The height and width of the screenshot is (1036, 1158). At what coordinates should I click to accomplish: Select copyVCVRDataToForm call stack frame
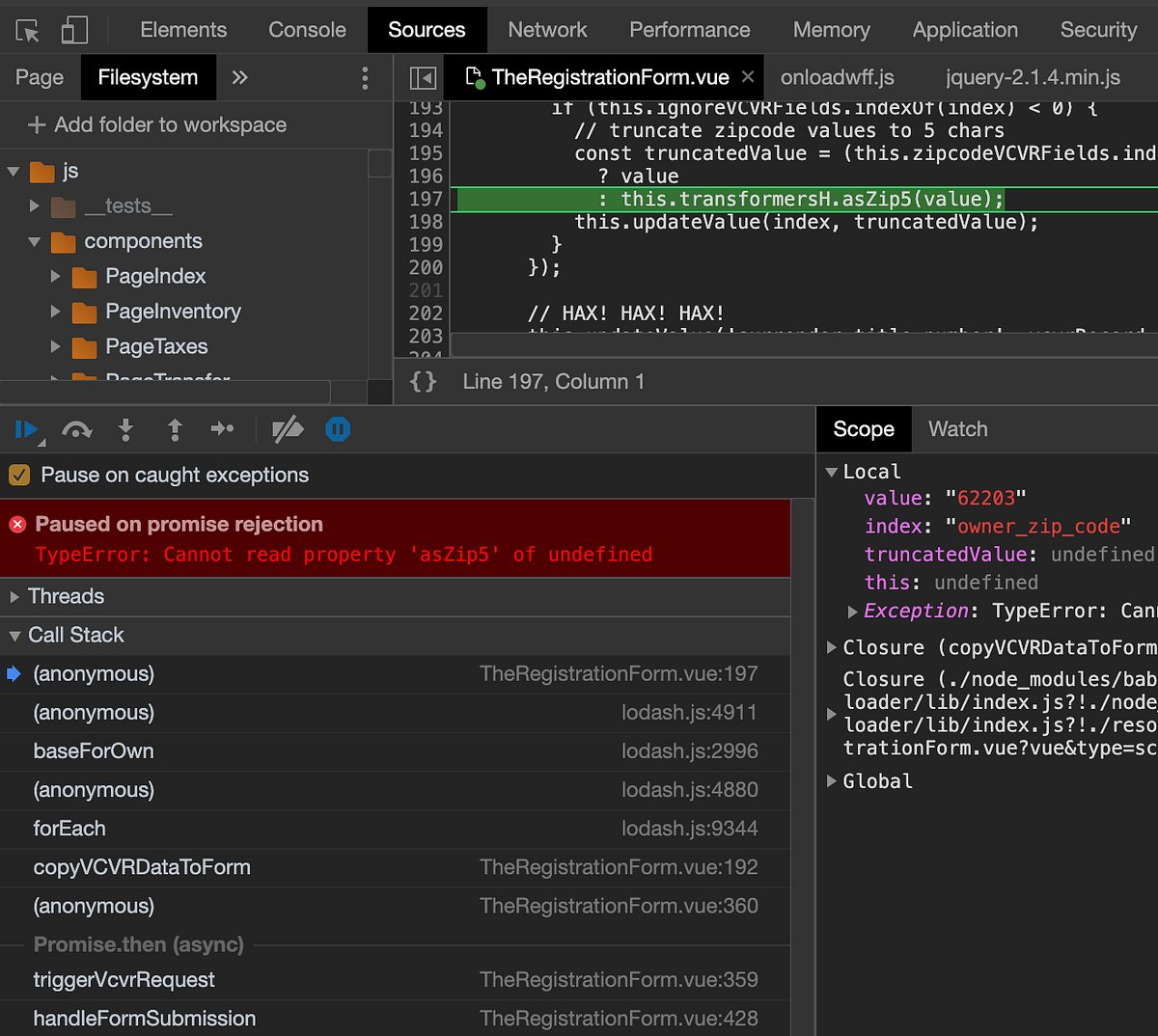click(395, 867)
